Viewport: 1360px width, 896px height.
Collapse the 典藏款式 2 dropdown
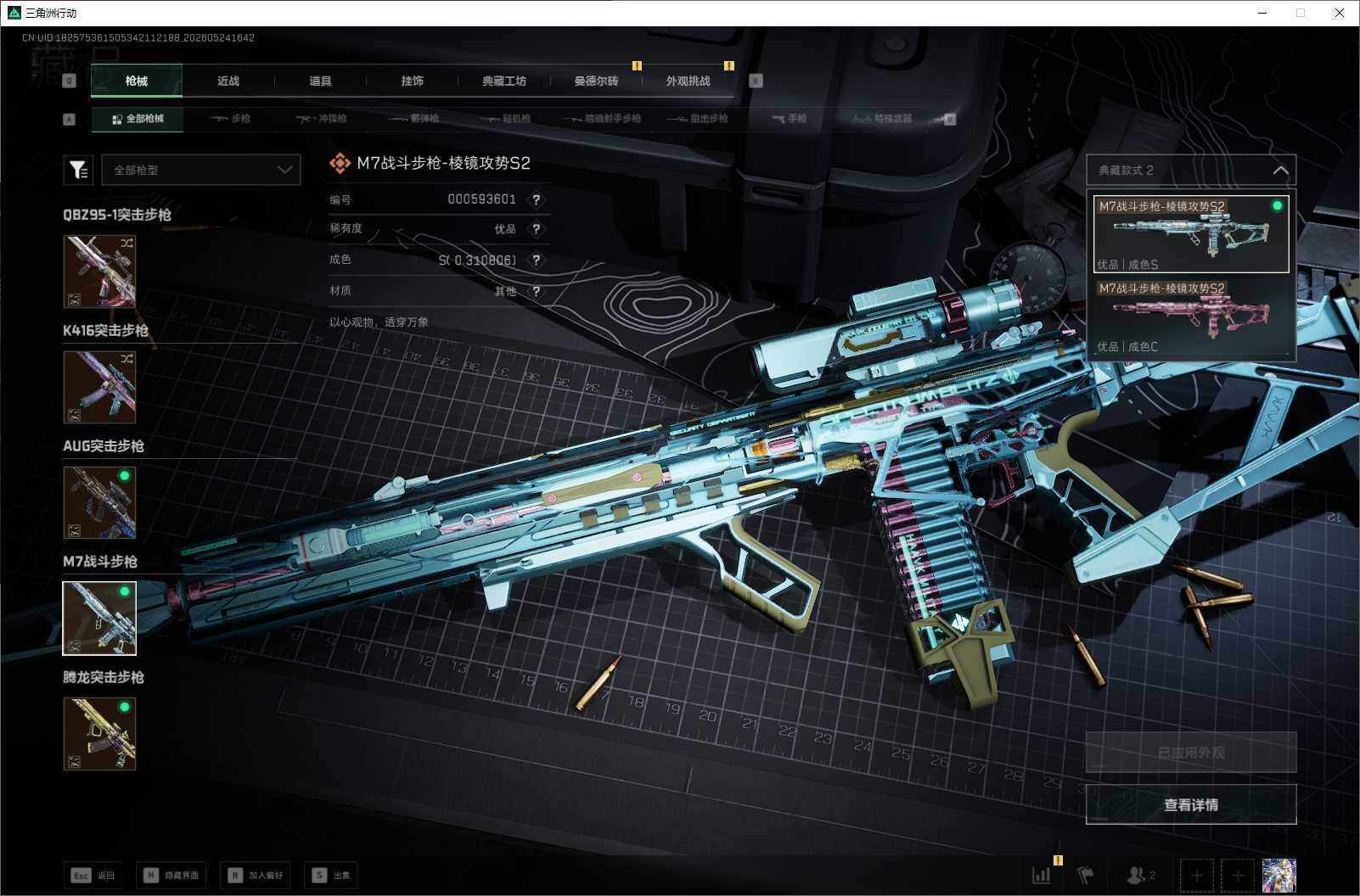coord(1191,171)
